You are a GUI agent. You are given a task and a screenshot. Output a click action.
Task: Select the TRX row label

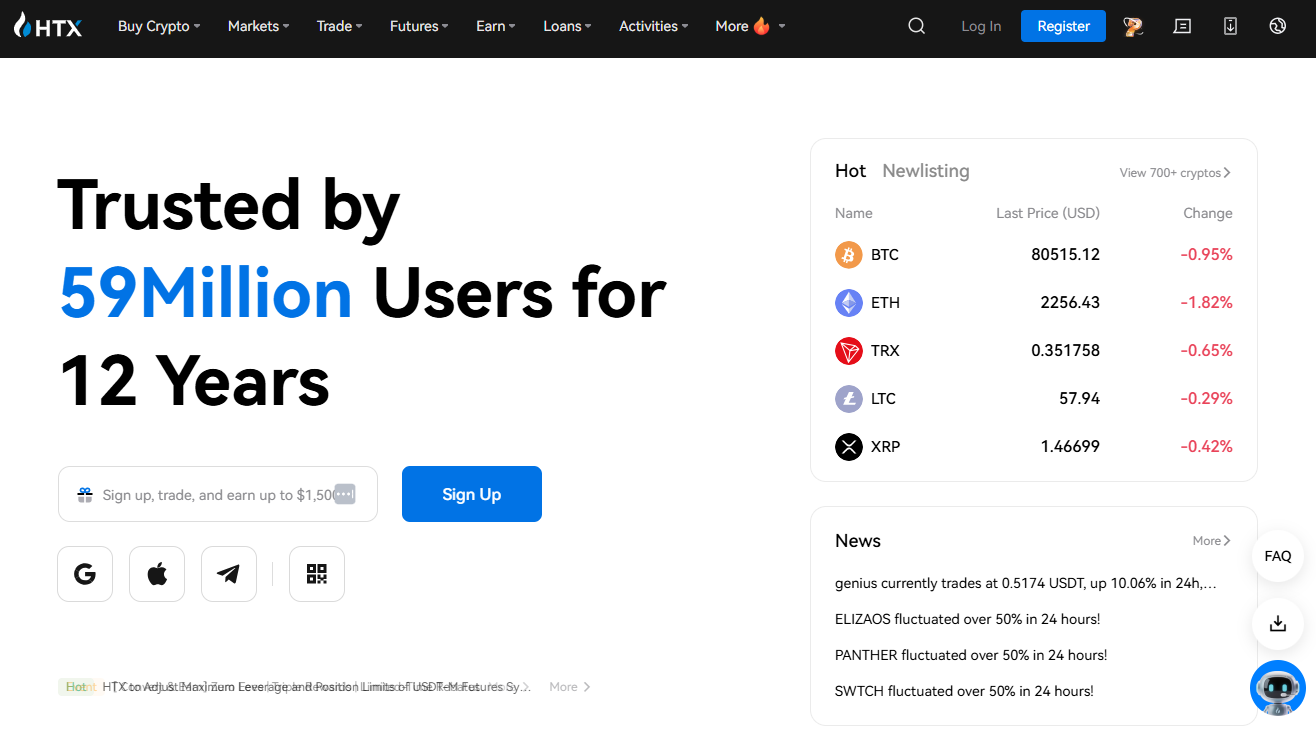[885, 351]
